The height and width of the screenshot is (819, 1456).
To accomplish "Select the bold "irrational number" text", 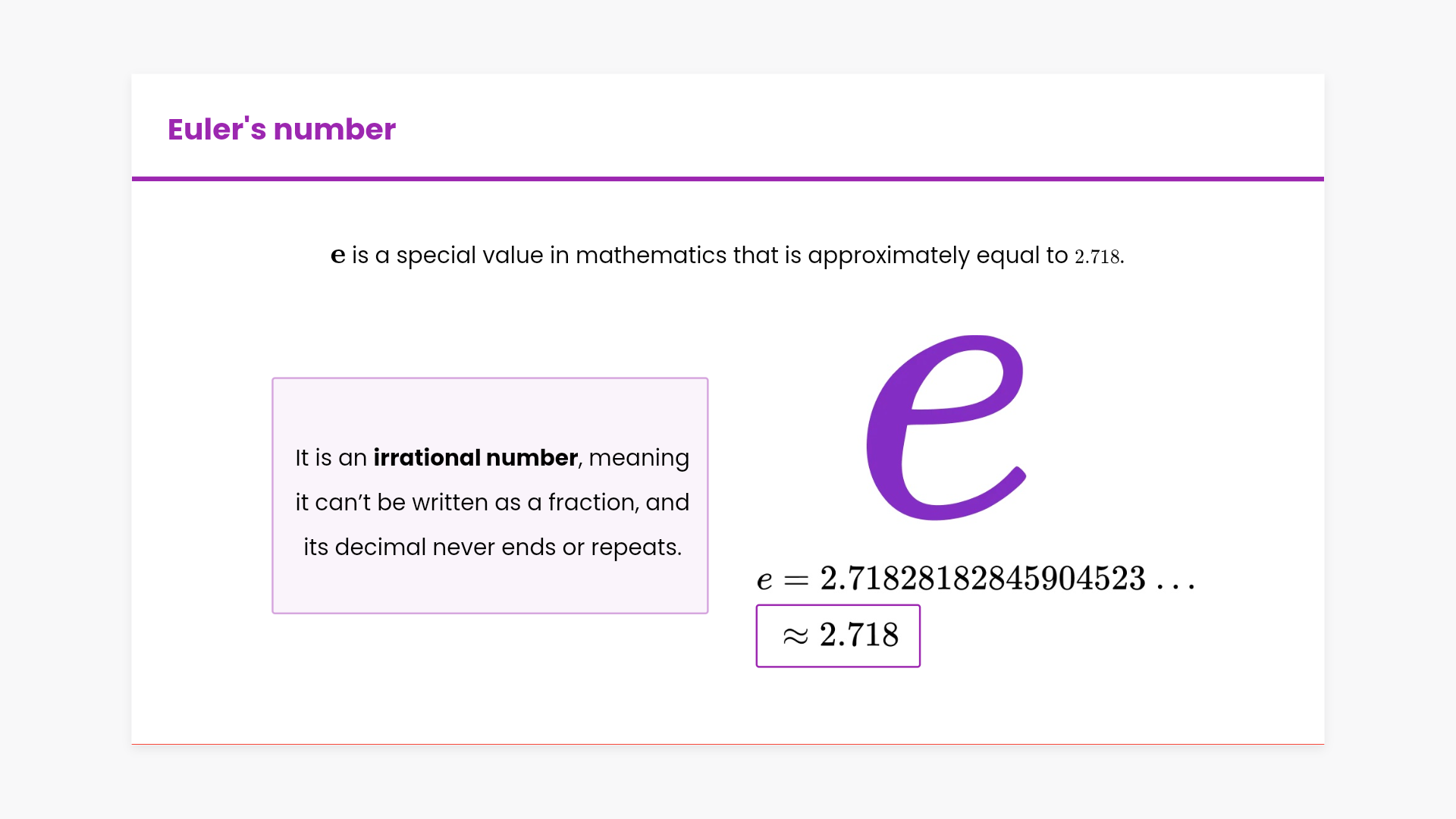I will (x=475, y=458).
